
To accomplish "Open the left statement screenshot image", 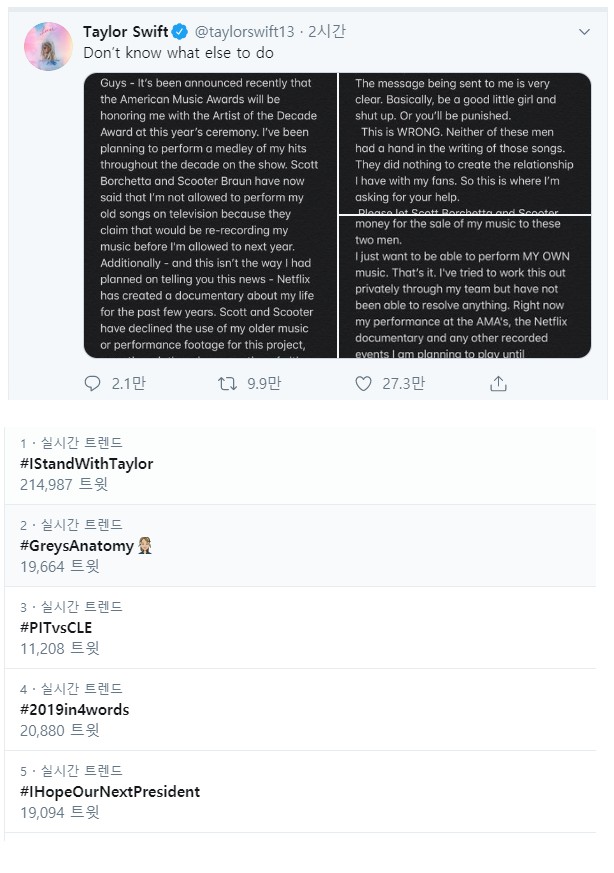I will point(210,215).
